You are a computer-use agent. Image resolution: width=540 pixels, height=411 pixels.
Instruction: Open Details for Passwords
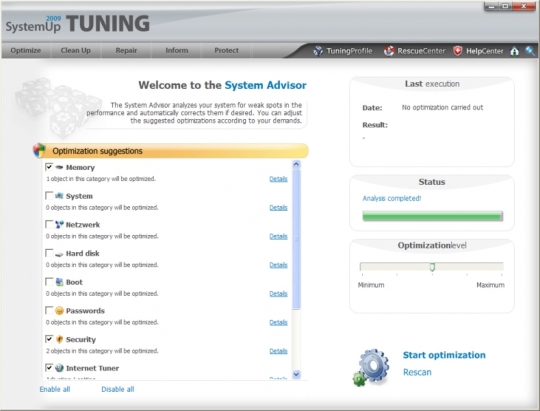pos(278,322)
